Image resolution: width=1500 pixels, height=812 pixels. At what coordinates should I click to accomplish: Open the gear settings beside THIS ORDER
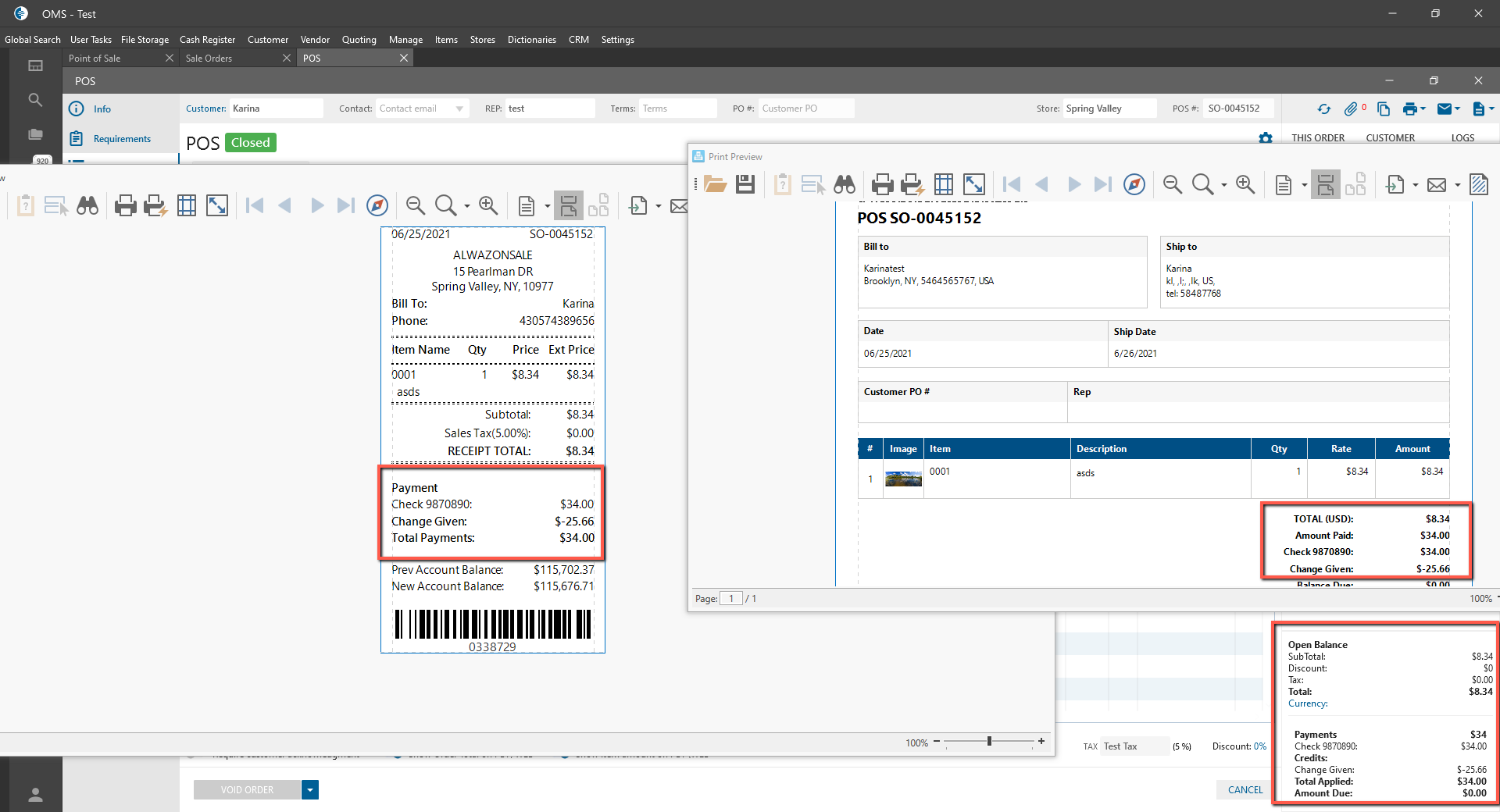point(1266,138)
